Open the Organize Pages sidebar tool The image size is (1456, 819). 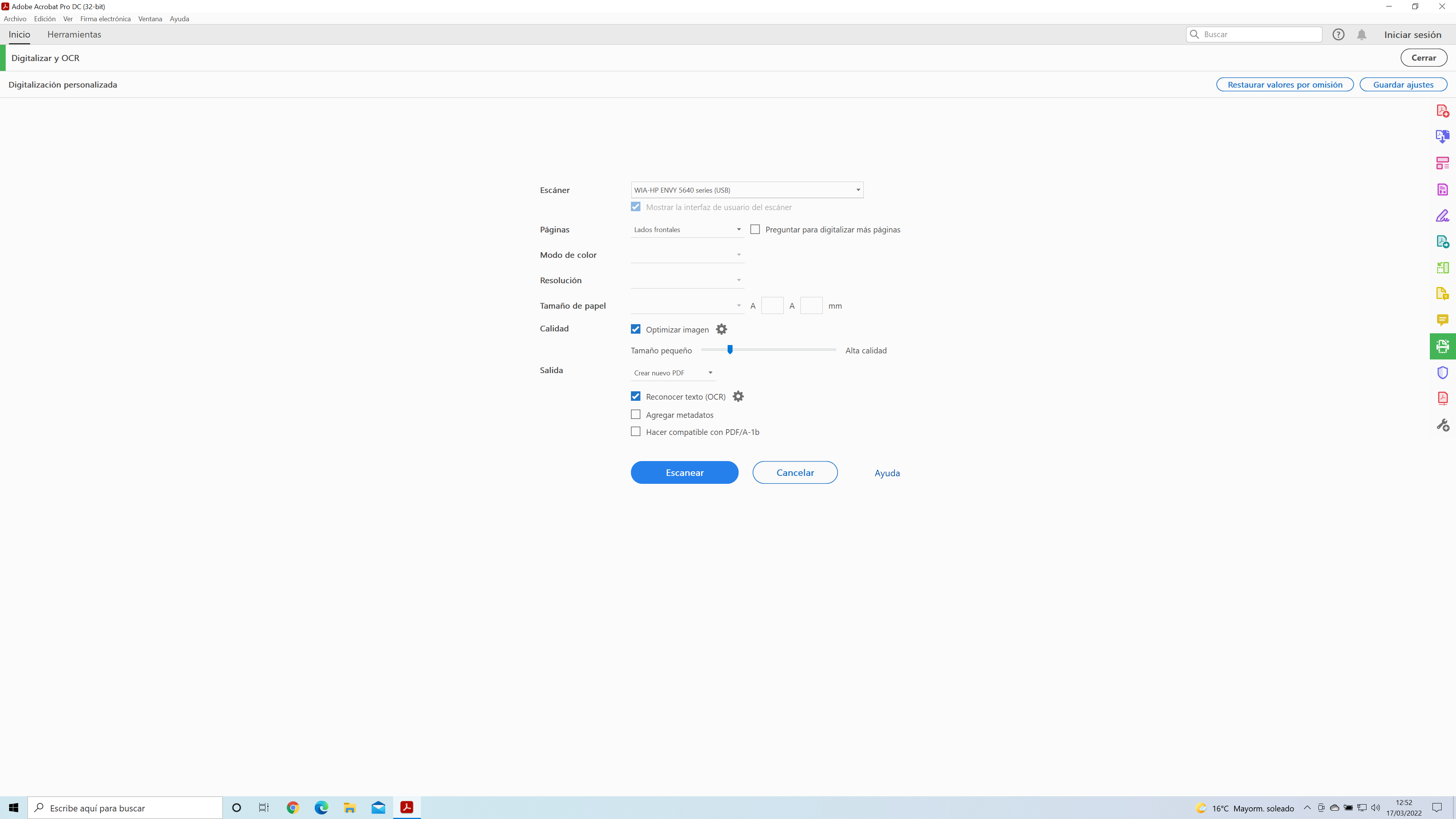[1442, 163]
